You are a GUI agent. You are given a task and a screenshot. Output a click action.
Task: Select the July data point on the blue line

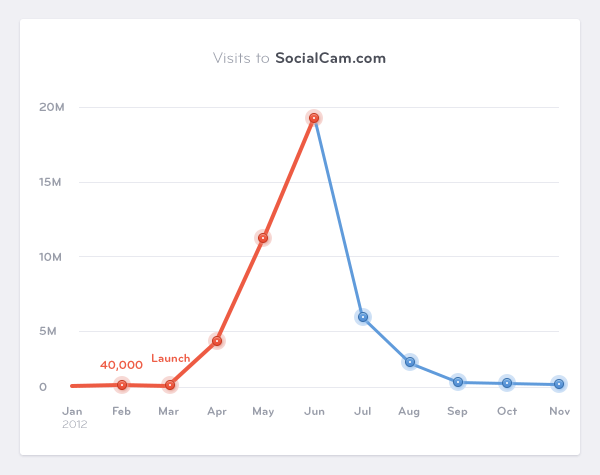(x=363, y=317)
